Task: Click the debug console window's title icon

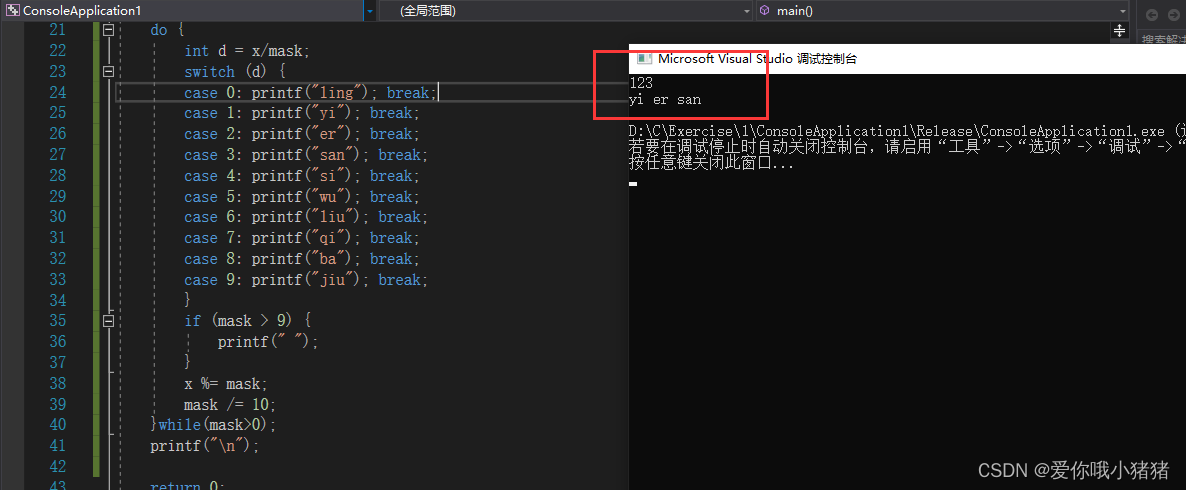Action: (644, 58)
